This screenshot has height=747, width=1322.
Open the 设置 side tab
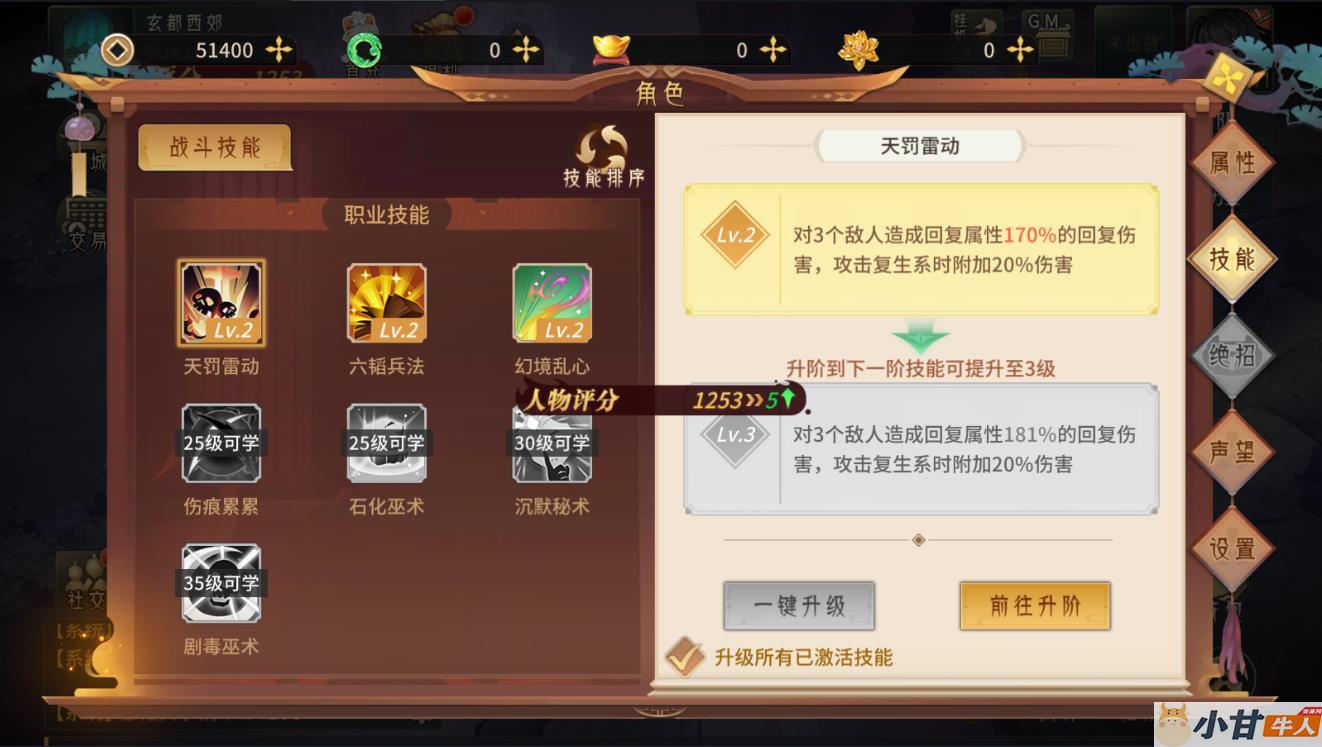[x=1232, y=549]
